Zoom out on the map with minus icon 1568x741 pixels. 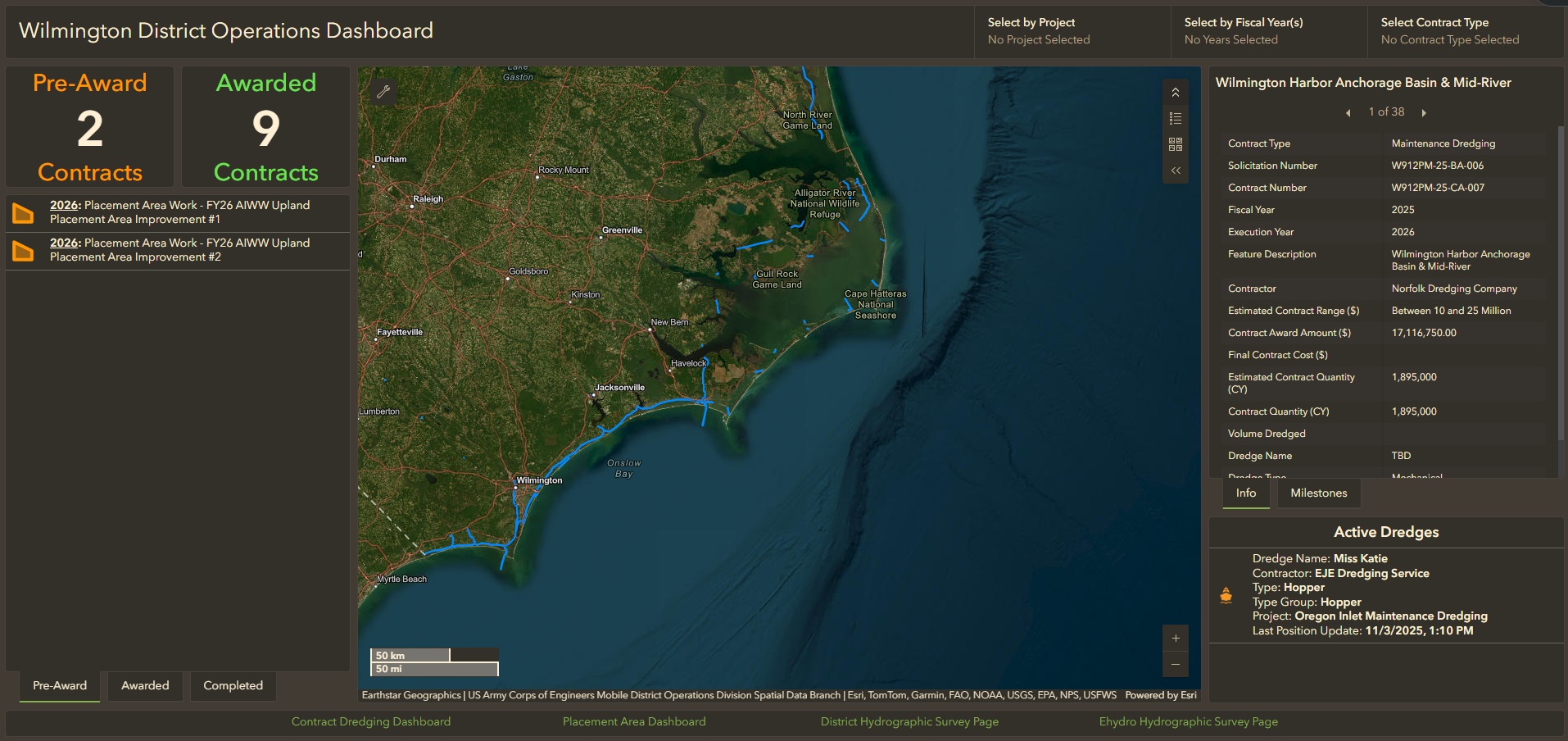[x=1175, y=665]
